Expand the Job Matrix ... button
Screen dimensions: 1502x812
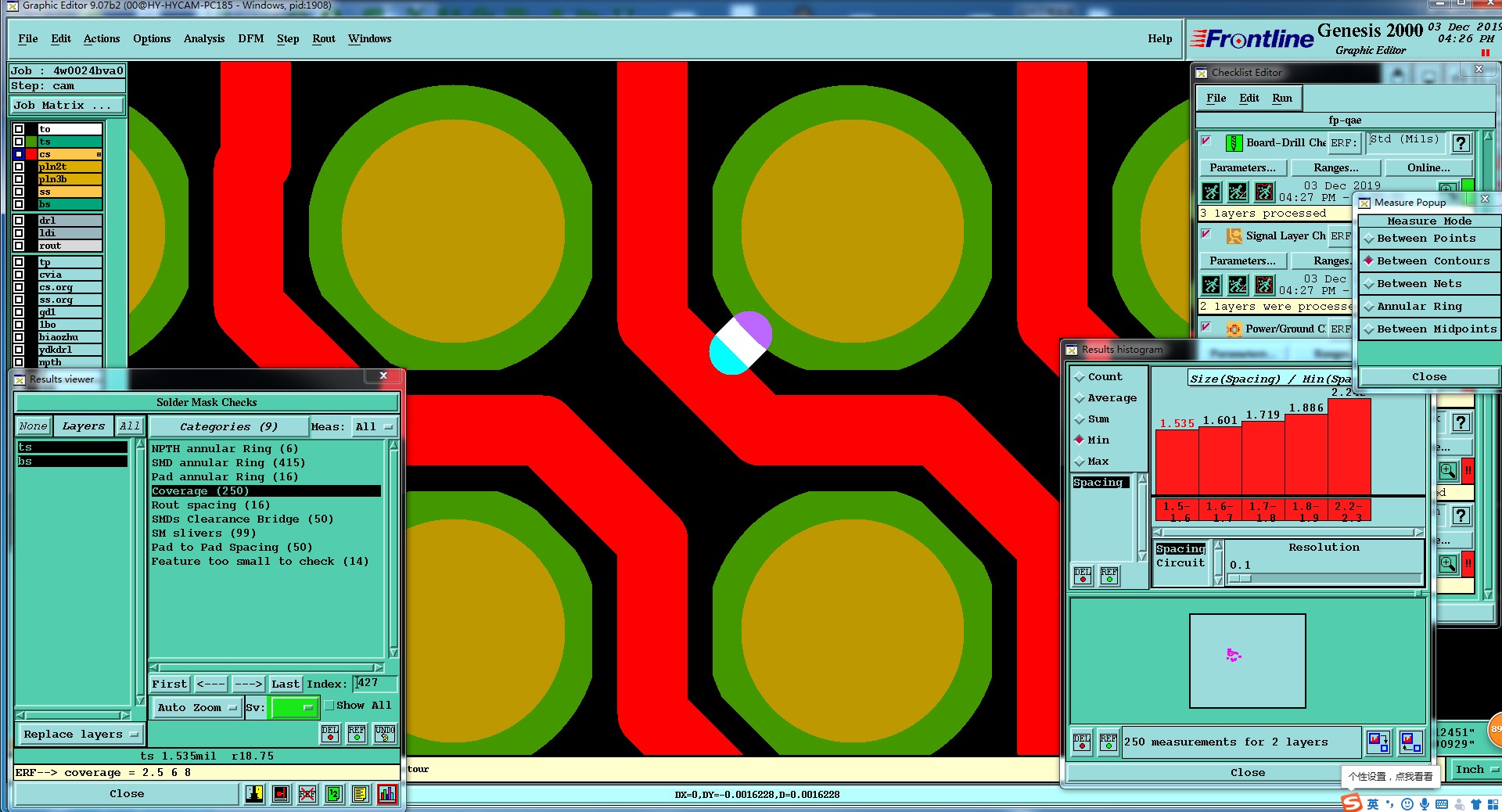point(67,106)
